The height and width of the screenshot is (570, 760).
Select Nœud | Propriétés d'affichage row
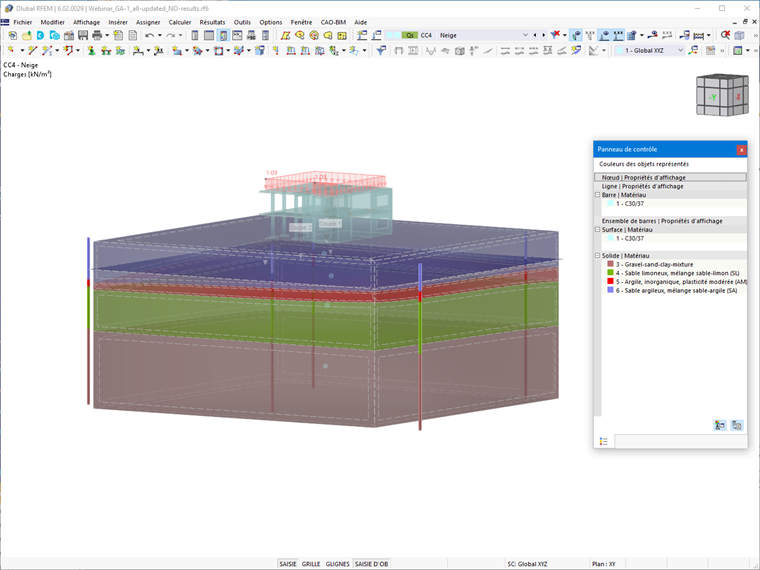coord(670,177)
